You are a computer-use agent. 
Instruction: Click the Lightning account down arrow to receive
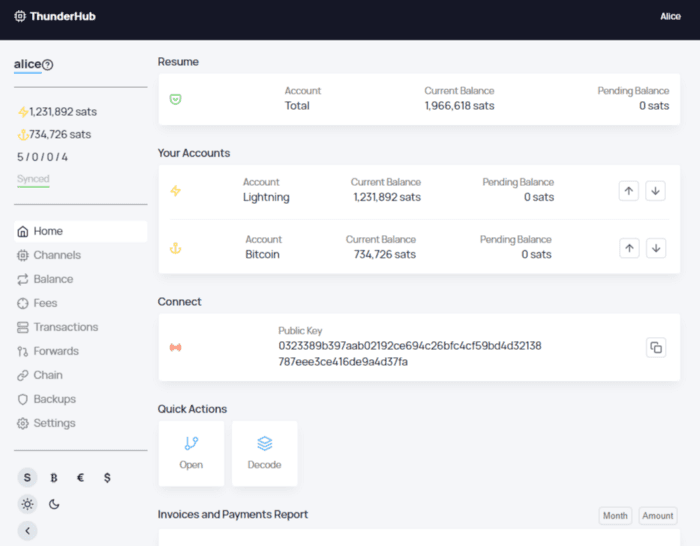[x=655, y=191]
